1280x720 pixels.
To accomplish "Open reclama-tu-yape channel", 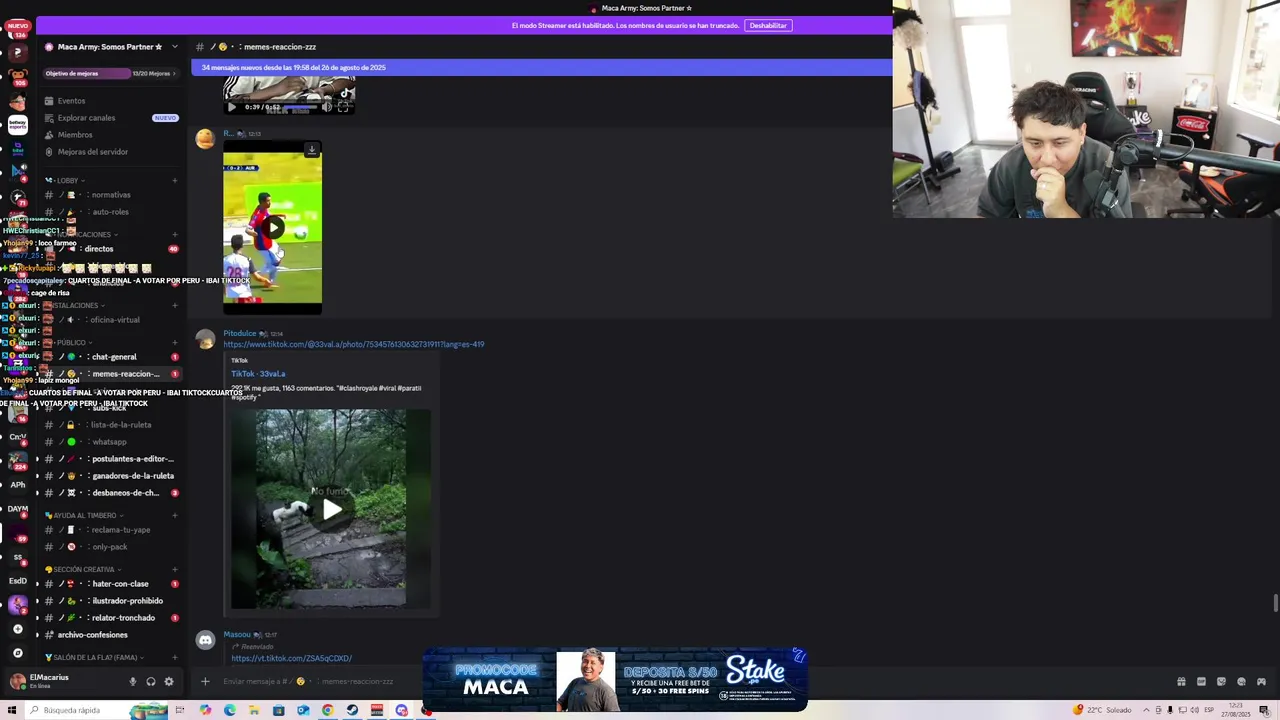I will [111, 530].
